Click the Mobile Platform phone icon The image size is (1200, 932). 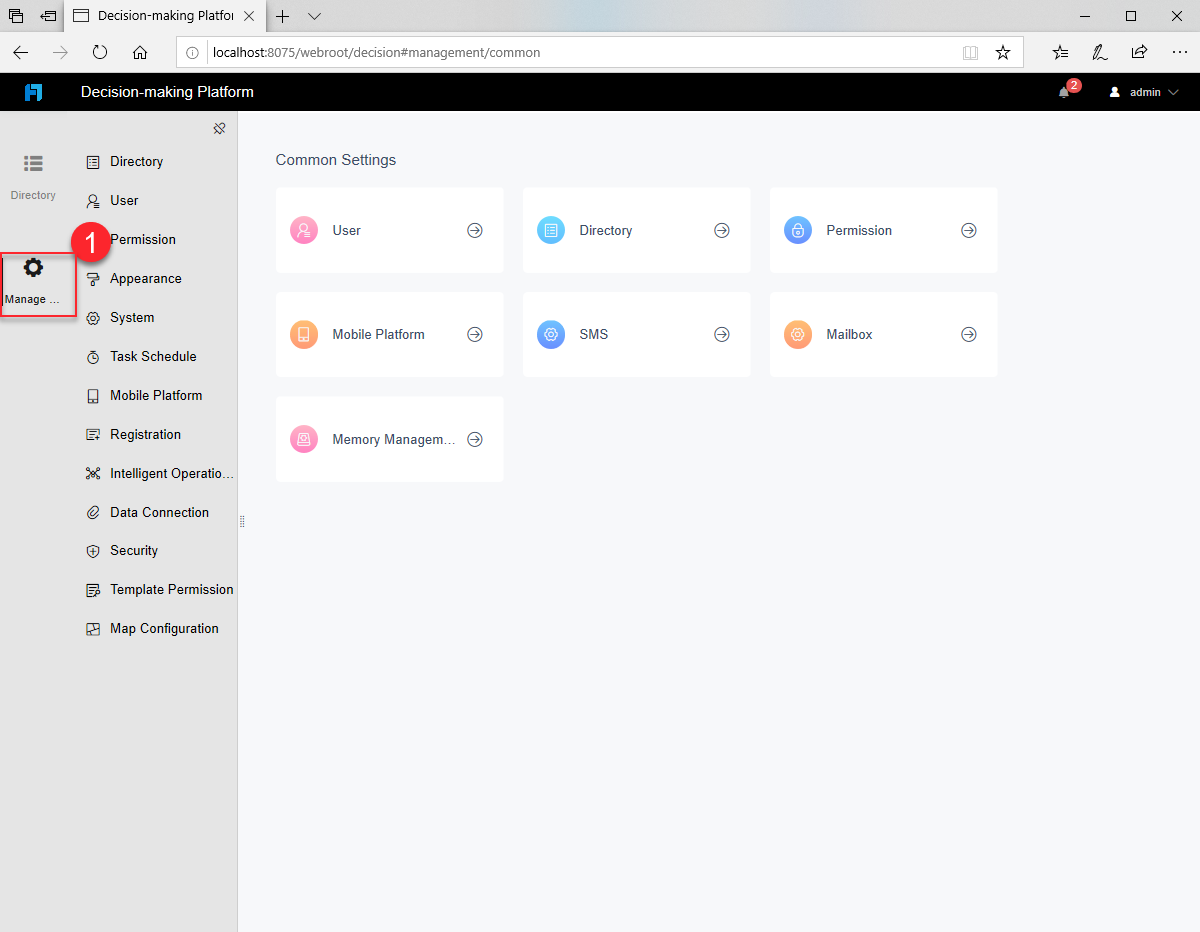[x=93, y=395]
